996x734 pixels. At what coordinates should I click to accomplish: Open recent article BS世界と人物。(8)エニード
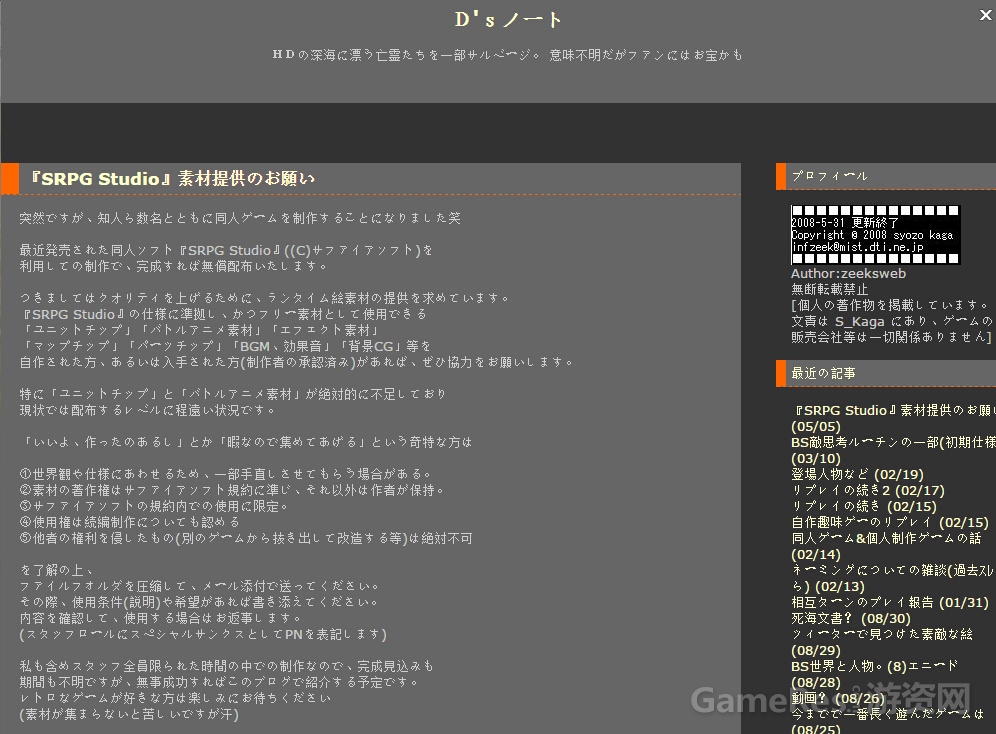pyautogui.click(x=874, y=674)
